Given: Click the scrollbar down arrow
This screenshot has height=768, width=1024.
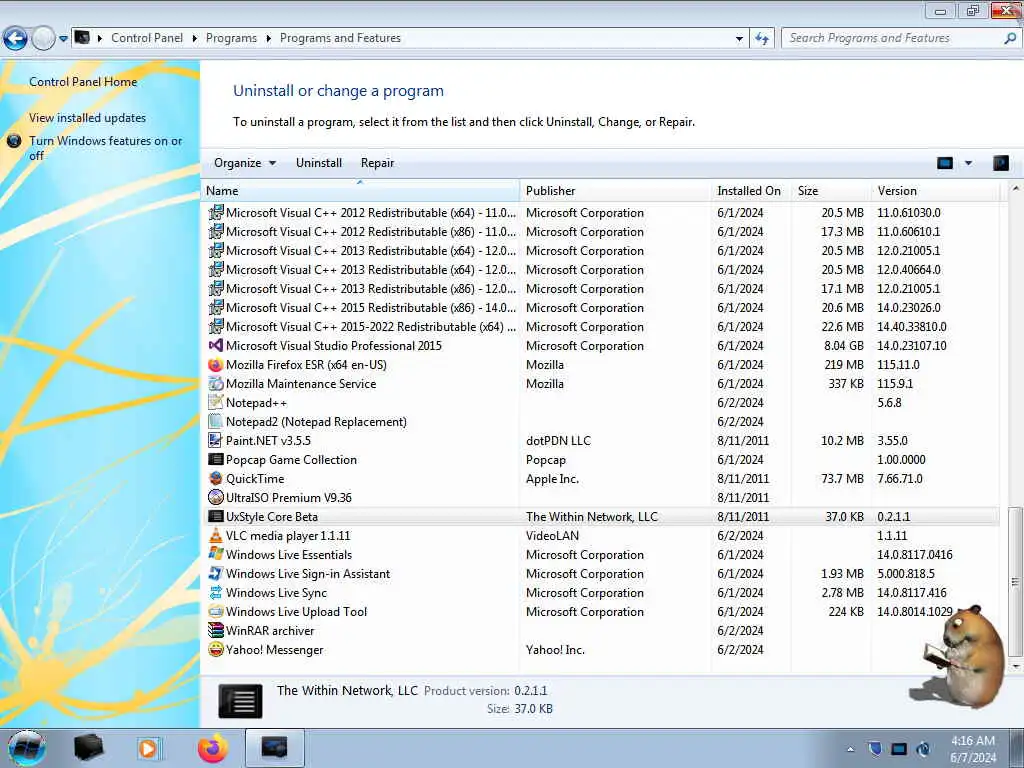Looking at the screenshot, I should click(1014, 667).
